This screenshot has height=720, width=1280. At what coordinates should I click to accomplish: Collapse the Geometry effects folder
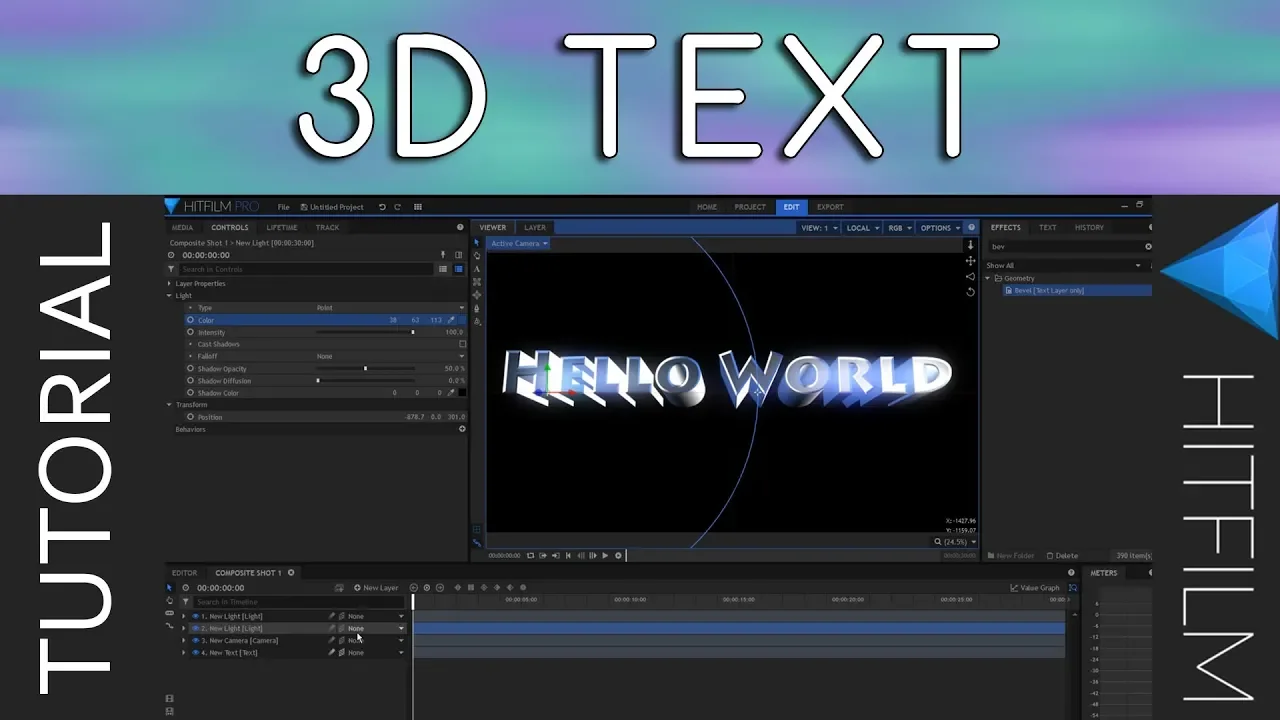click(x=989, y=278)
